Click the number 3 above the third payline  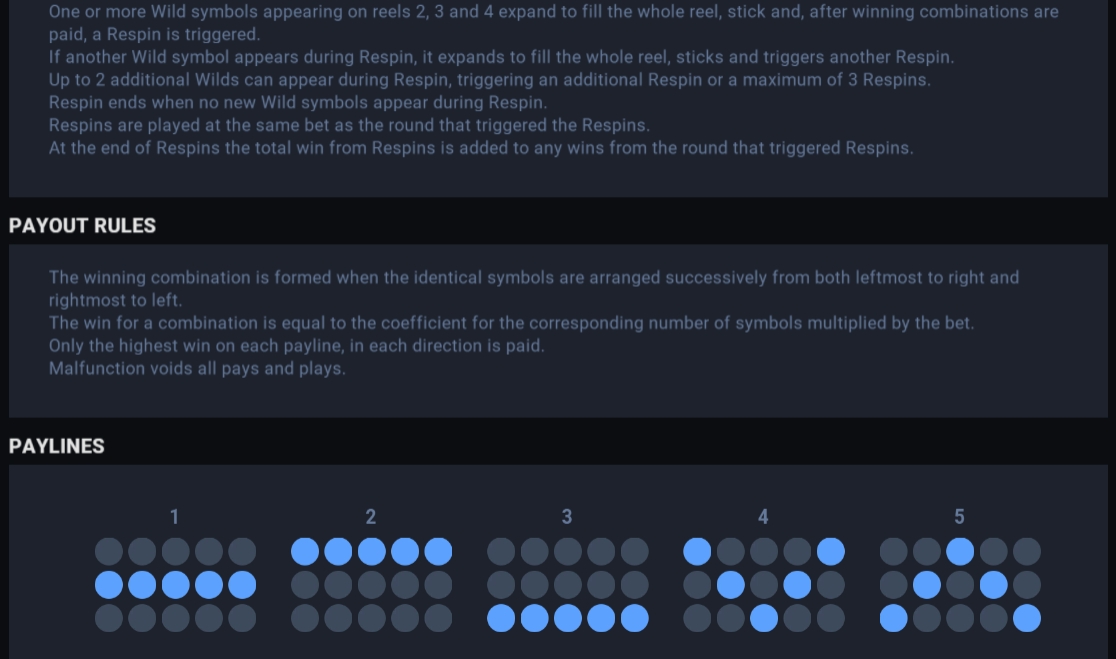(x=567, y=517)
